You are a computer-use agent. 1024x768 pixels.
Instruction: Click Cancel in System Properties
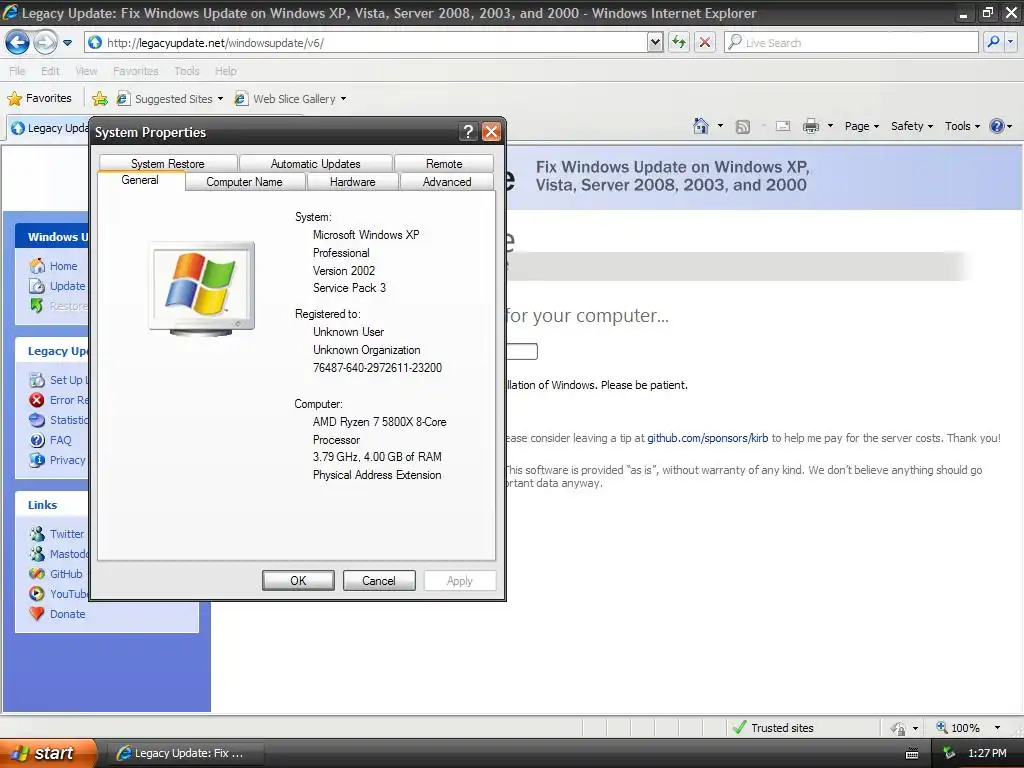coord(379,581)
